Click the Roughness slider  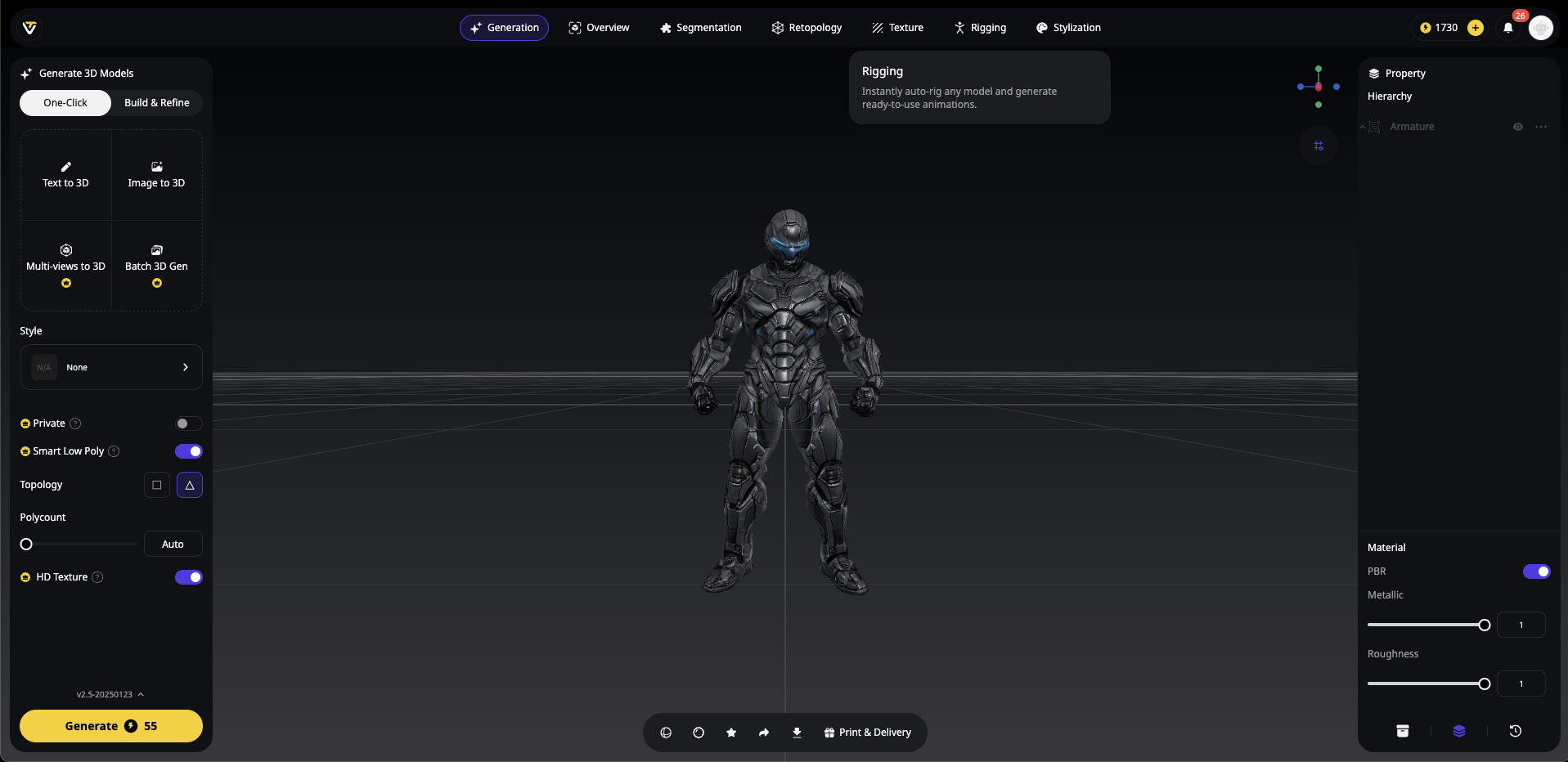coord(1428,684)
